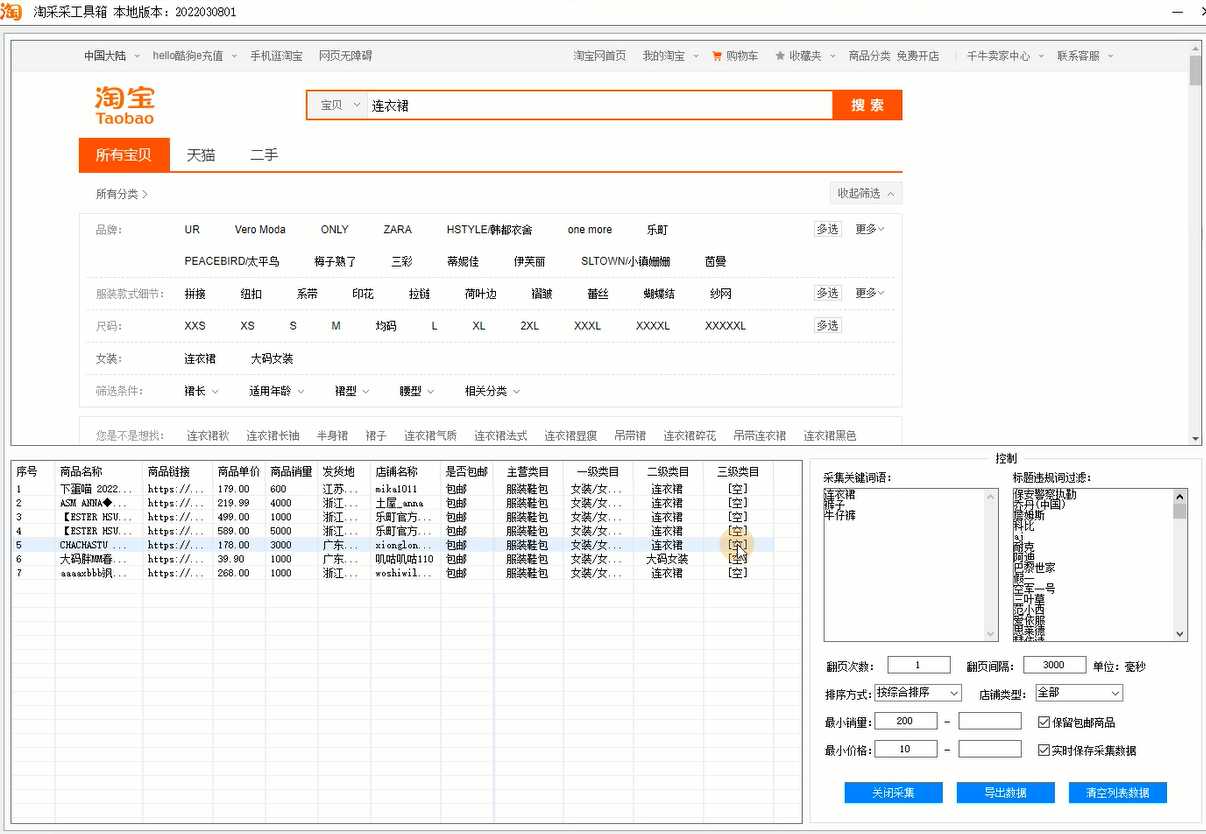Open the 排序方式 sort dropdown
The height and width of the screenshot is (834, 1206).
tap(917, 693)
